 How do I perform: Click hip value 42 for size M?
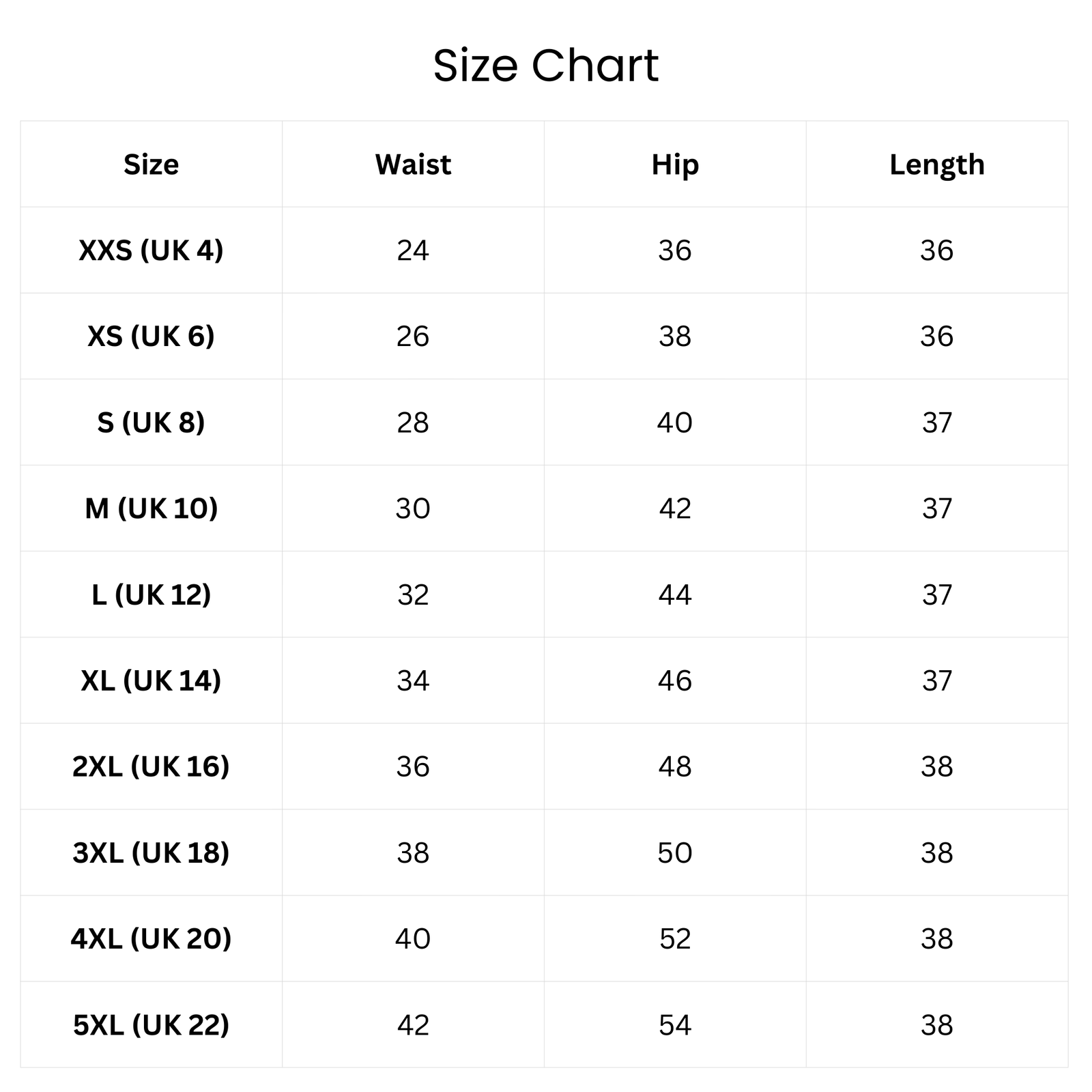click(675, 508)
